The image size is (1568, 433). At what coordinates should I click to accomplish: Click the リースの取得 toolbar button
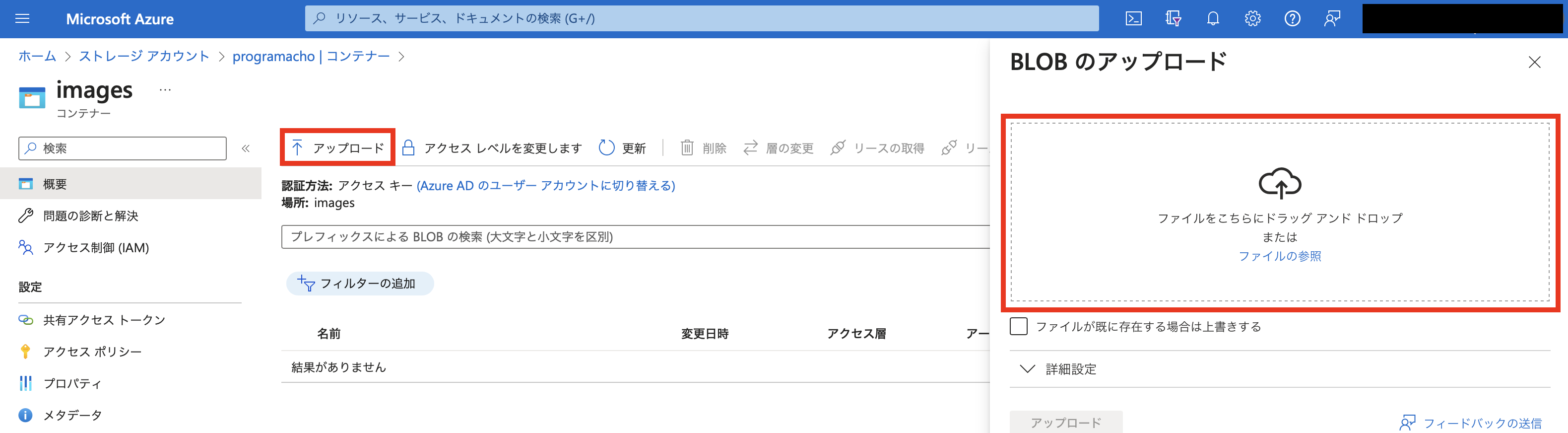pos(877,148)
